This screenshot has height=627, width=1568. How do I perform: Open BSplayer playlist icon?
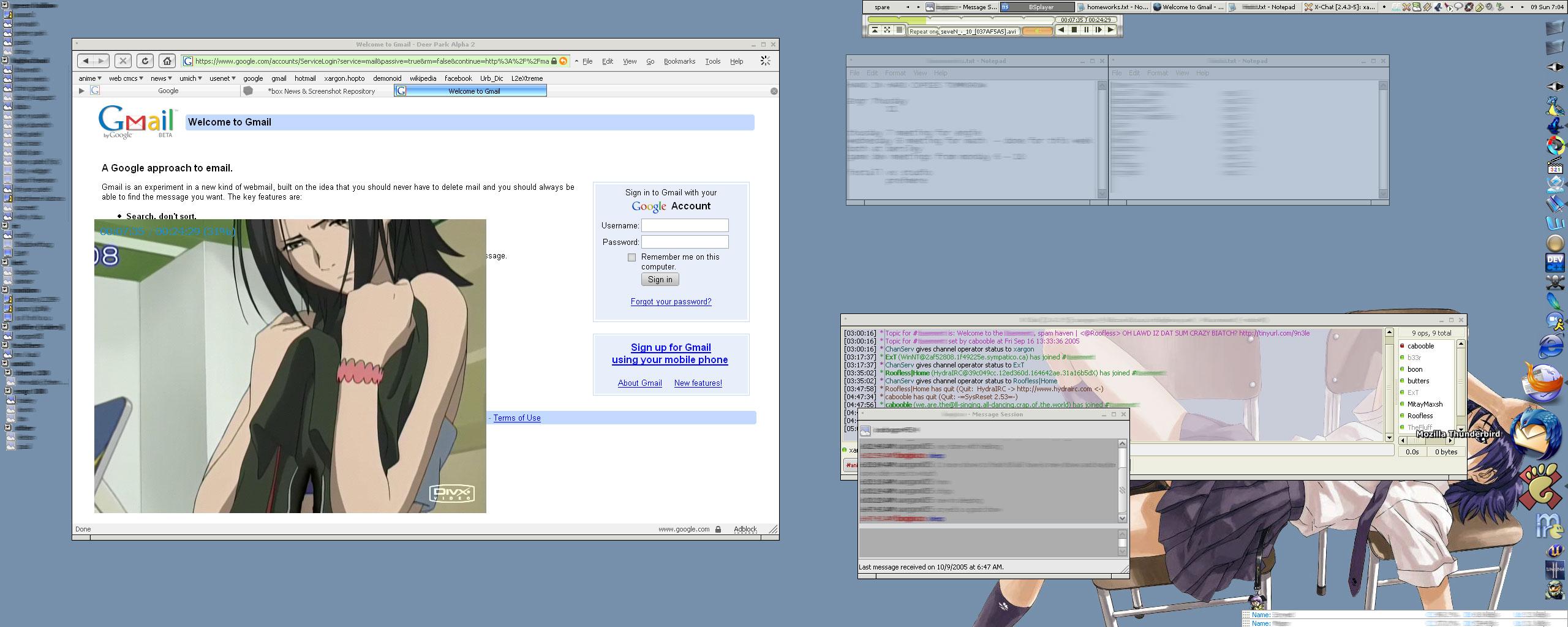[x=899, y=30]
